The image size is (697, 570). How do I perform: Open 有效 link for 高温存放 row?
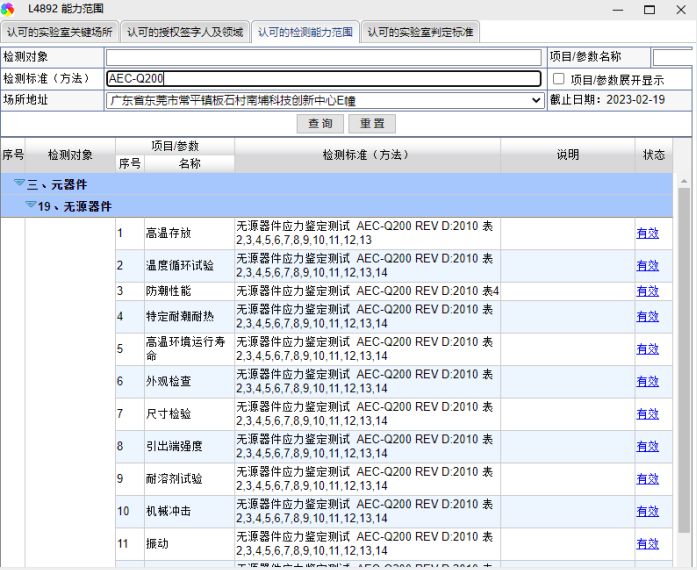tap(647, 233)
